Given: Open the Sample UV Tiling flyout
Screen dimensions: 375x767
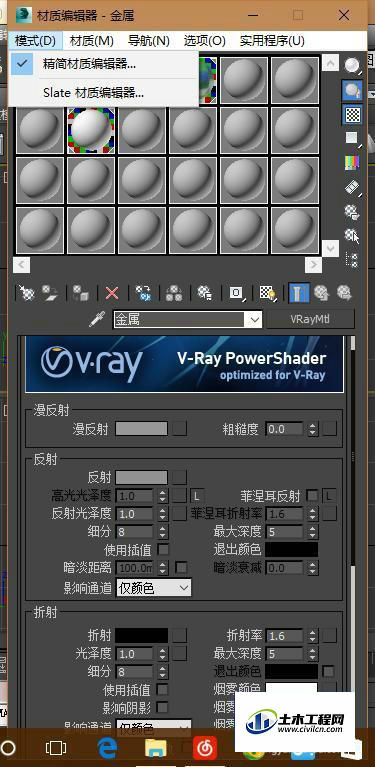Looking at the screenshot, I should (x=352, y=138).
